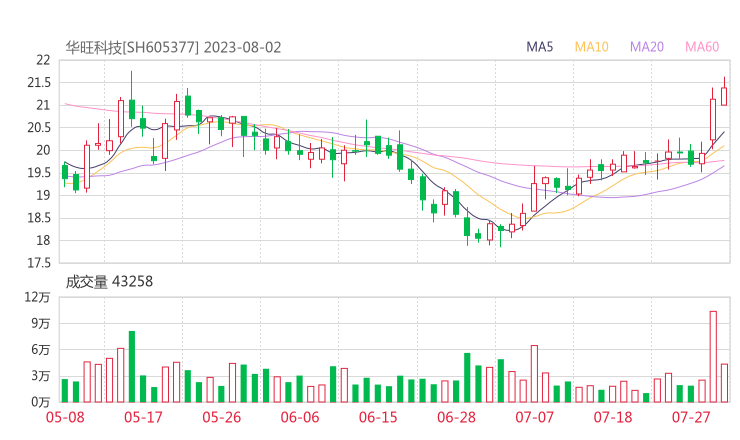Click the MA20 legend label
The height and width of the screenshot is (440, 740).
[x=647, y=47]
